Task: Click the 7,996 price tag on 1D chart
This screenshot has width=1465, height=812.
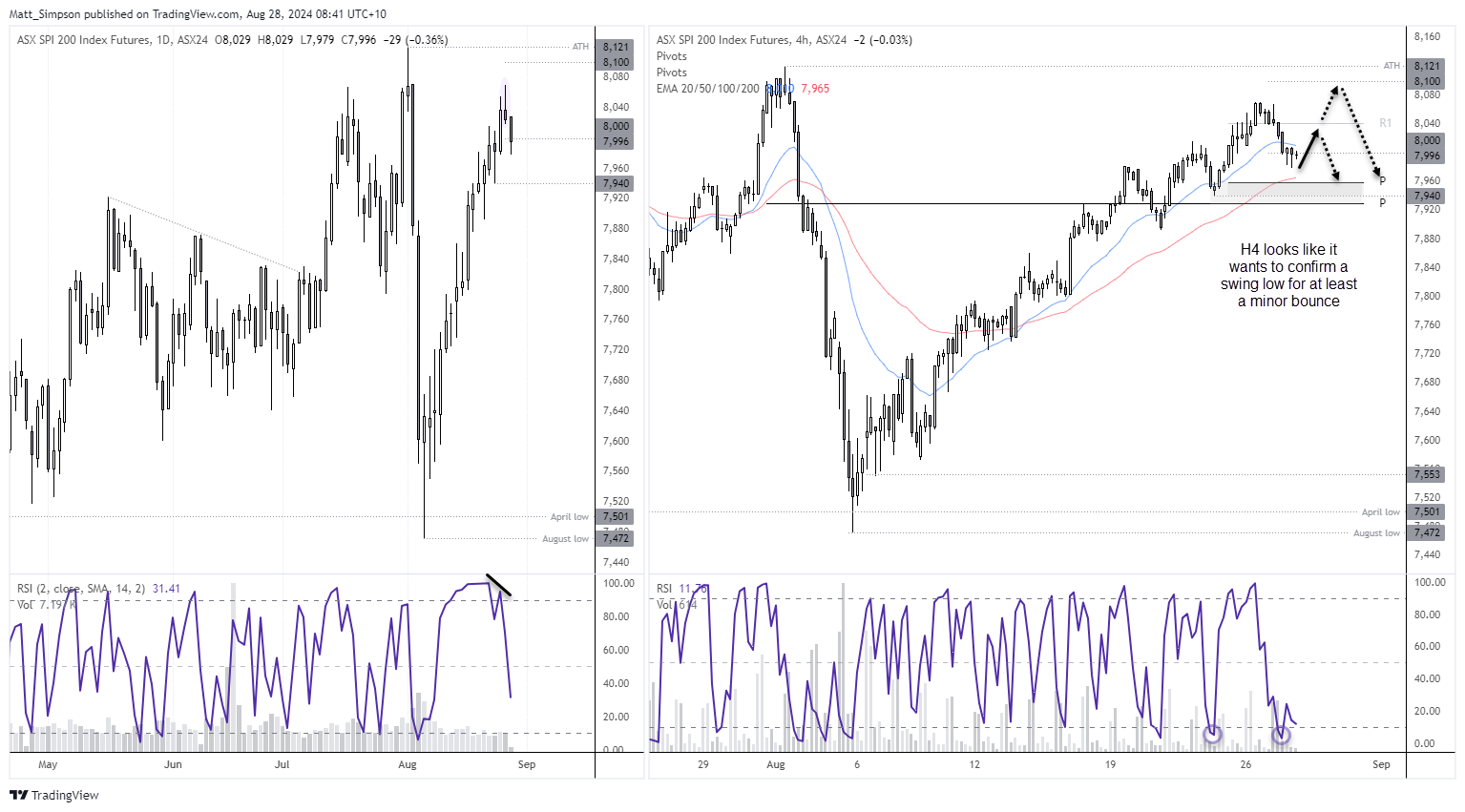Action: coord(616,141)
